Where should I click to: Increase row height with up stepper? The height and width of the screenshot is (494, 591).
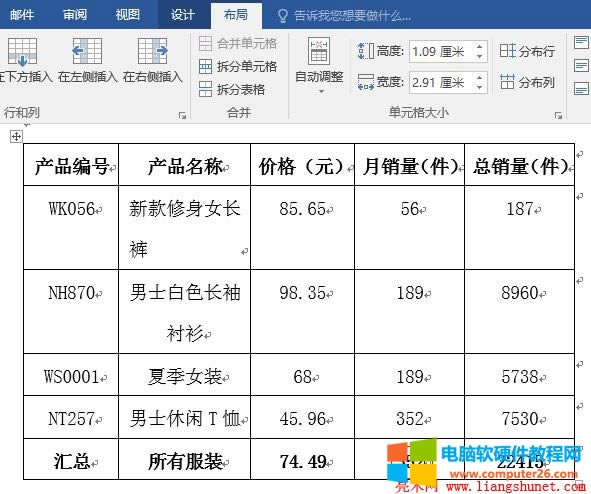coord(479,47)
